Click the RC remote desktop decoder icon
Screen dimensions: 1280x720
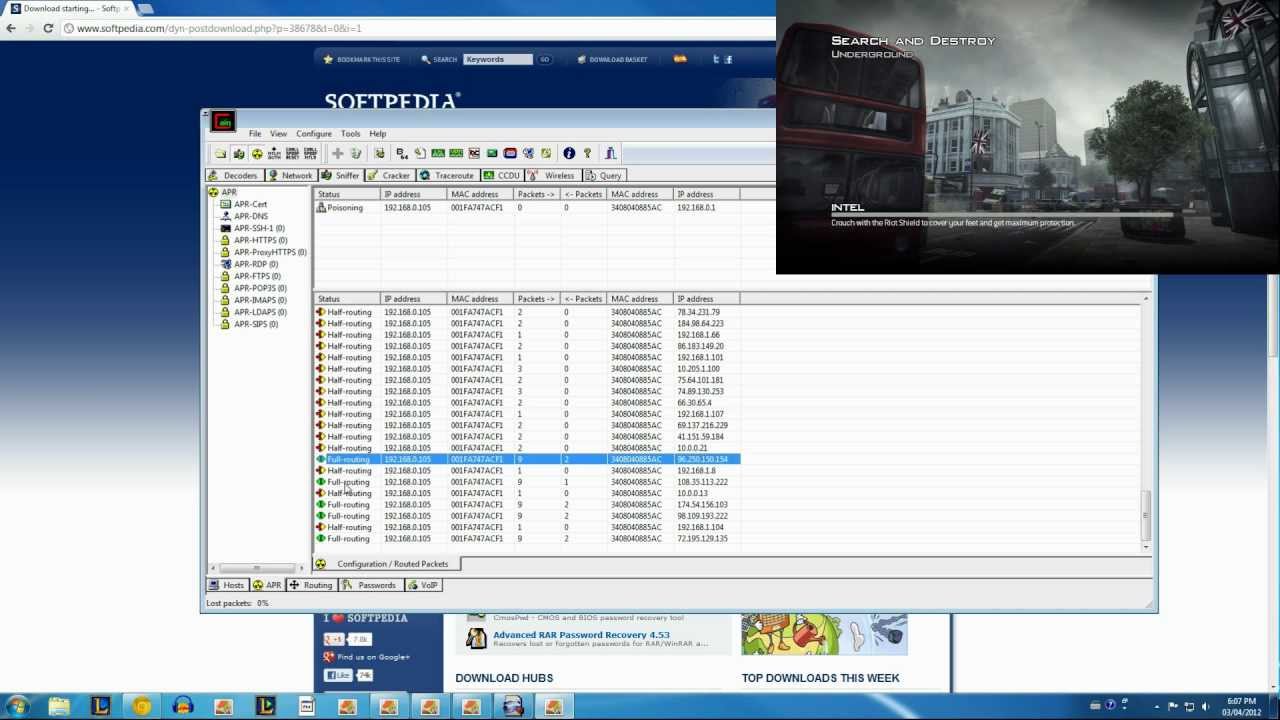click(x=474, y=153)
